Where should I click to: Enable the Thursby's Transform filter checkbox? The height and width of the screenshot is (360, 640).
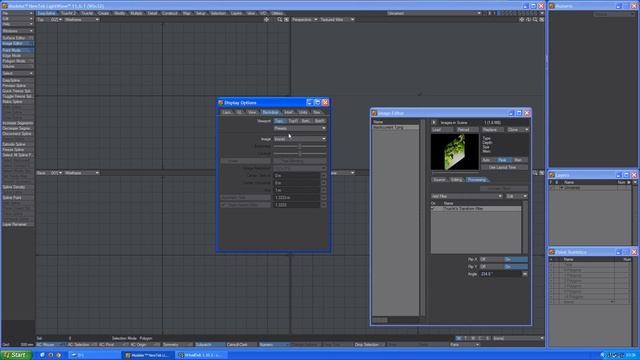click(x=433, y=209)
